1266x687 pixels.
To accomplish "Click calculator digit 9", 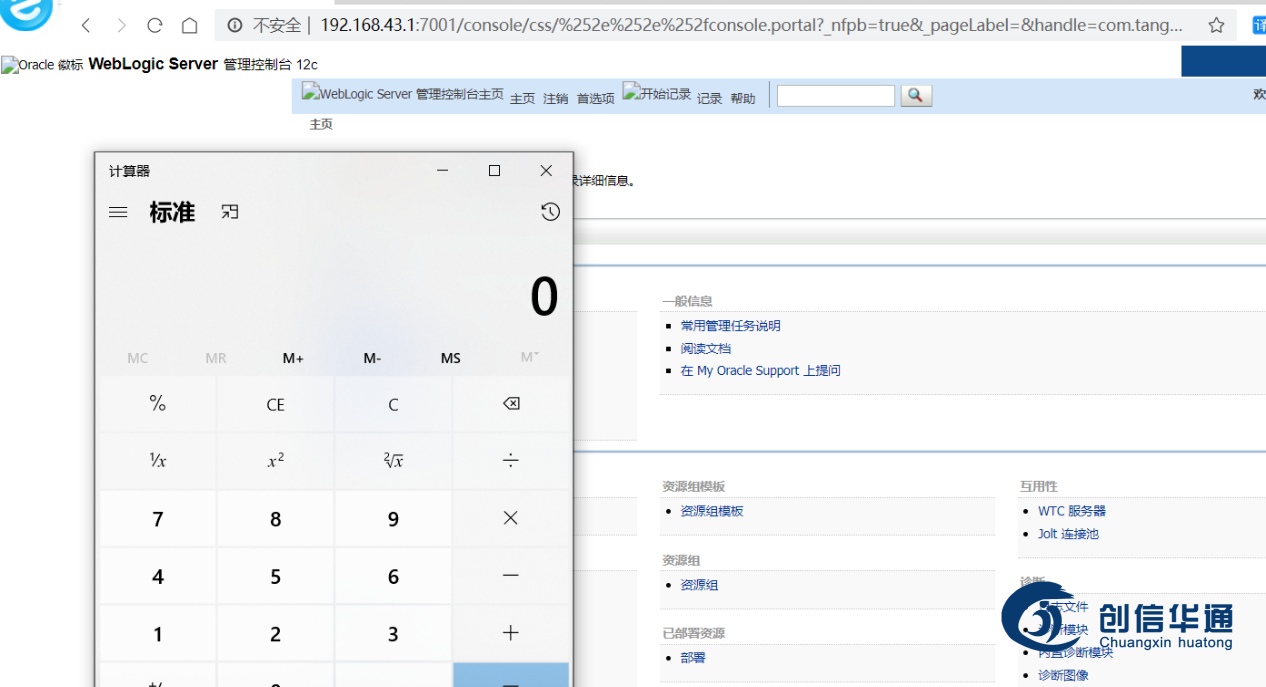I will pyautogui.click(x=393, y=518).
